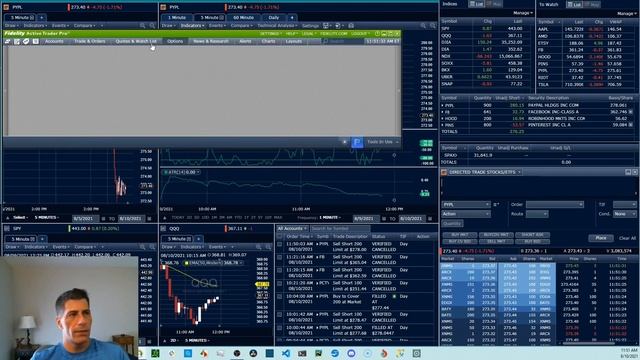Open symbol dropdown showing PYPL in trade ticket
640x360 pixels.
click(x=466, y=204)
